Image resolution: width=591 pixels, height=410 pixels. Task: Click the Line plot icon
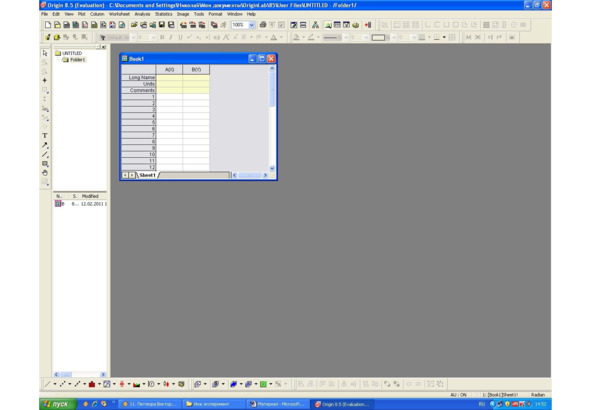point(47,384)
